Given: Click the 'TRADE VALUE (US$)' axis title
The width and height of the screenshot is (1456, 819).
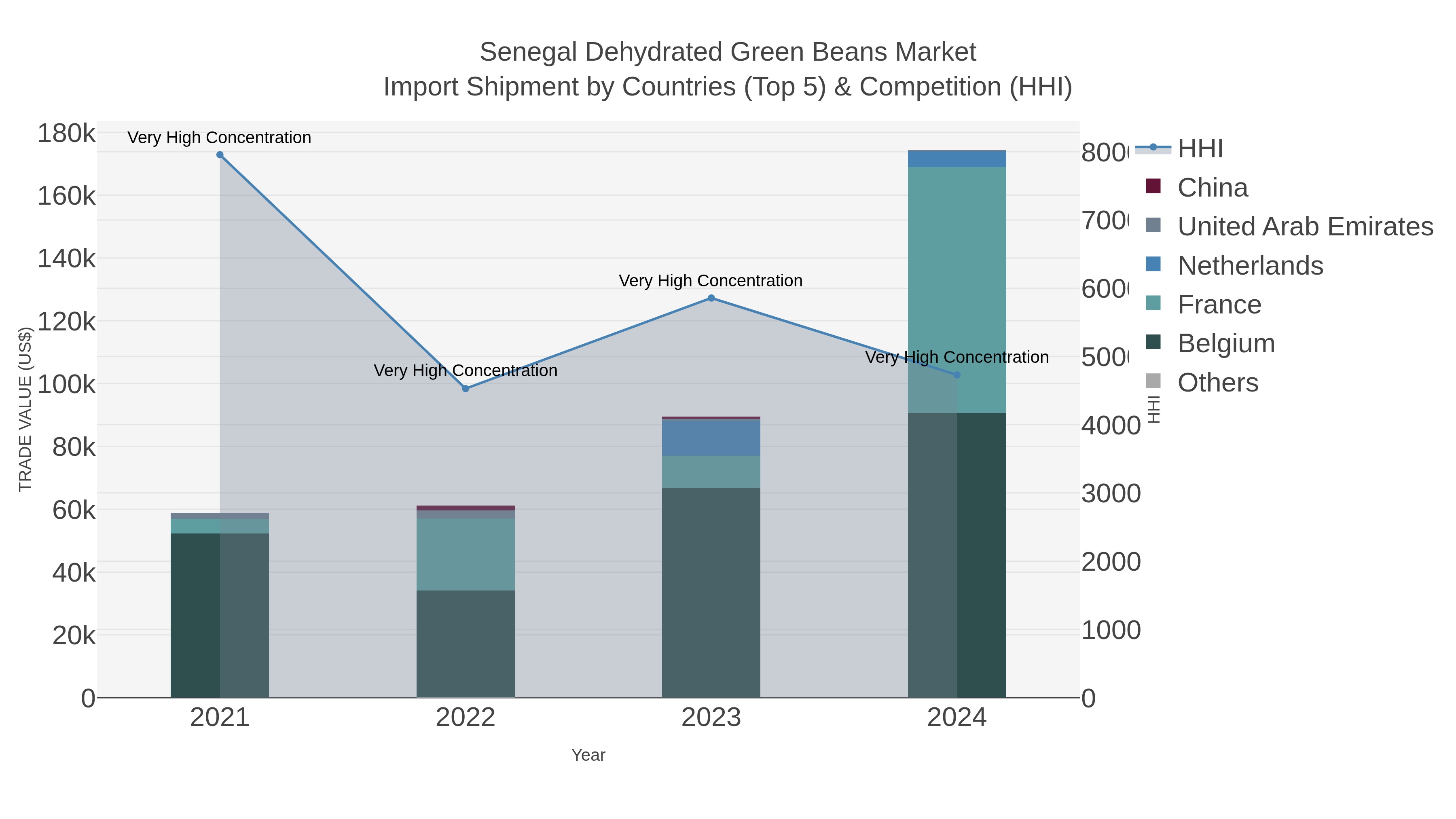Looking at the screenshot, I should point(25,409).
